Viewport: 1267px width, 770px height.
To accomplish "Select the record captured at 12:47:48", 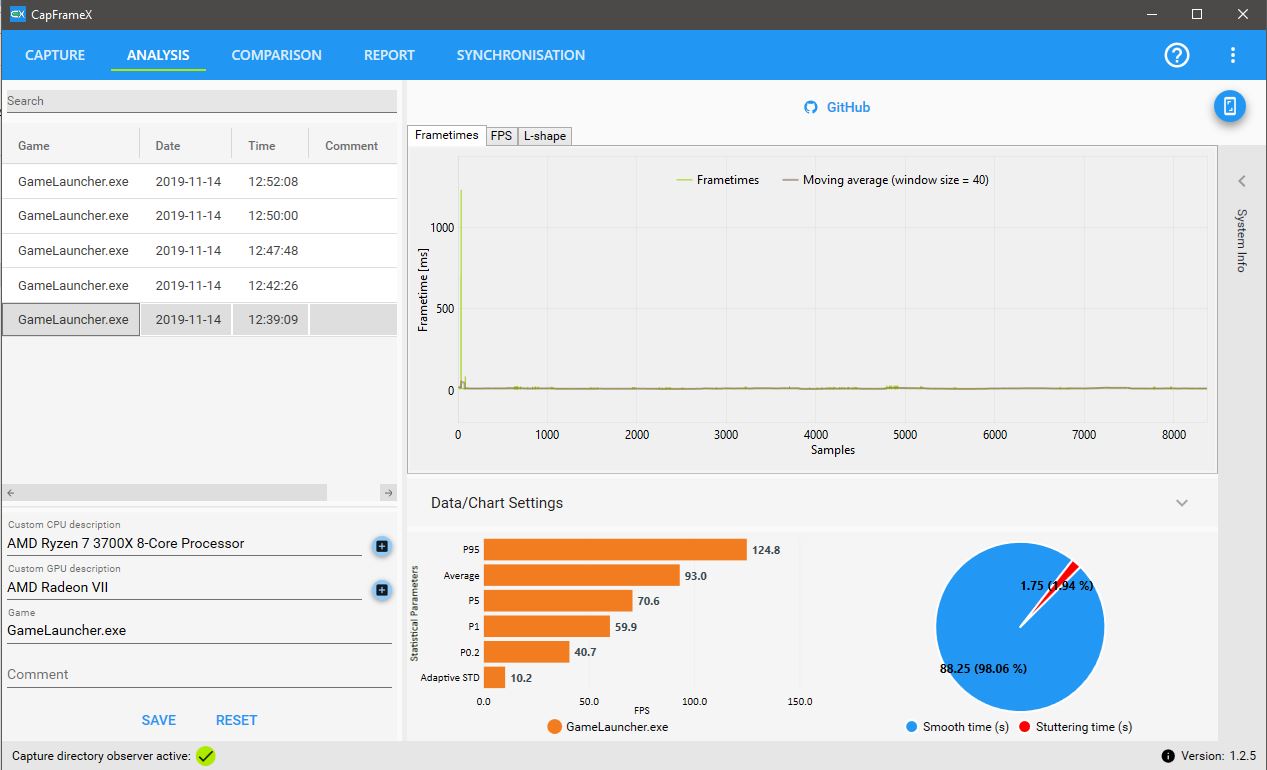I will pos(200,251).
